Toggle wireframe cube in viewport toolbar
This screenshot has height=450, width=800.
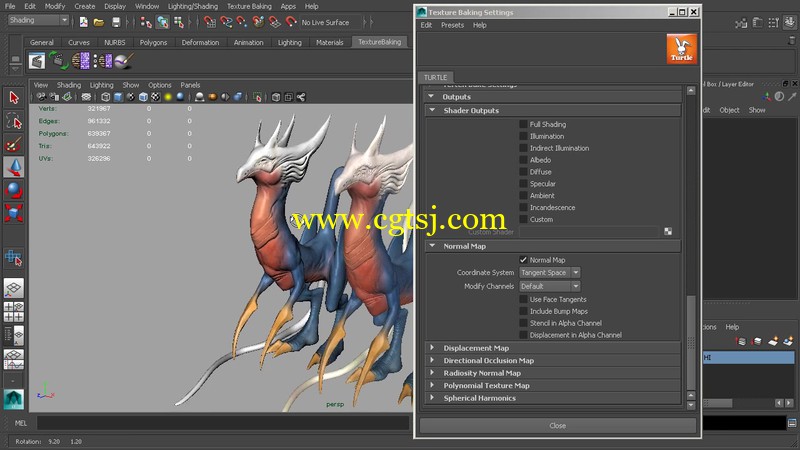[x=106, y=97]
